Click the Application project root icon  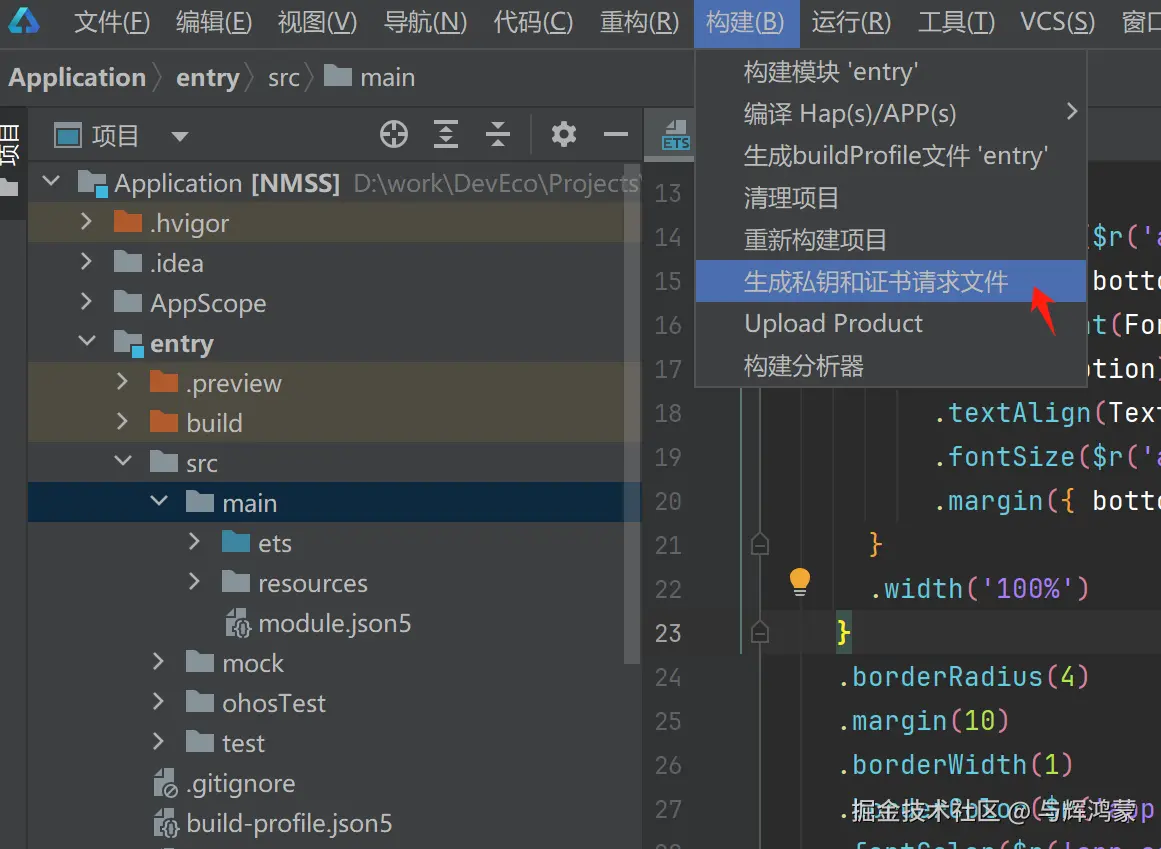click(93, 183)
